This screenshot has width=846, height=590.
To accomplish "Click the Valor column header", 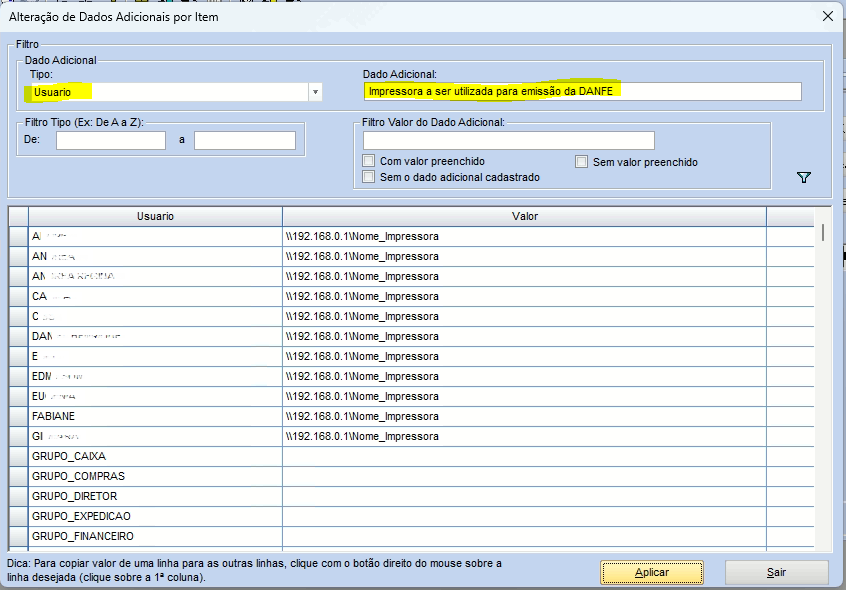I will click(x=524, y=216).
